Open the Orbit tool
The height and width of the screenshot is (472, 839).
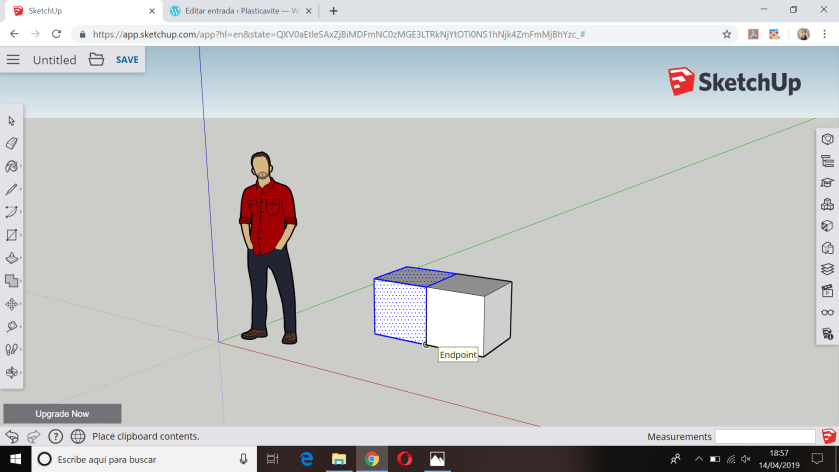[12, 373]
